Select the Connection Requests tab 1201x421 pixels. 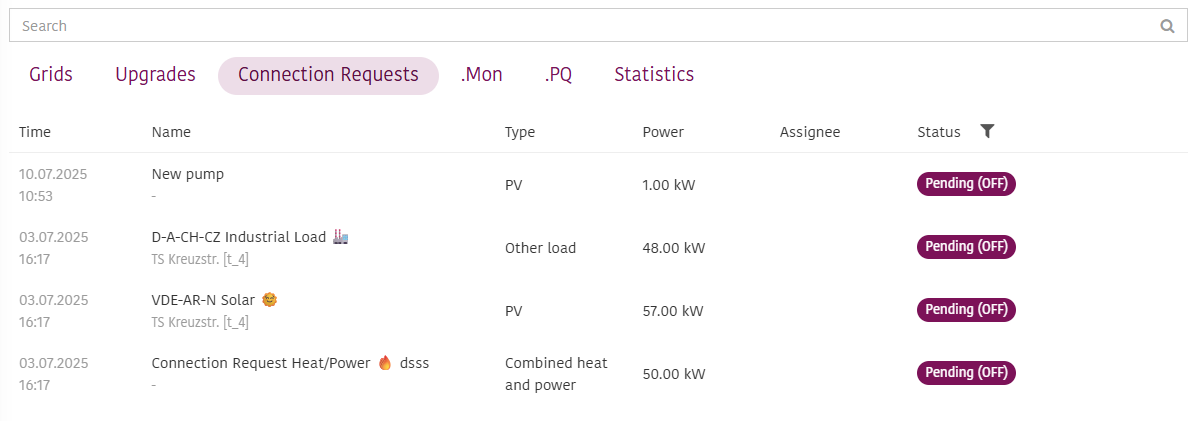pyautogui.click(x=328, y=76)
